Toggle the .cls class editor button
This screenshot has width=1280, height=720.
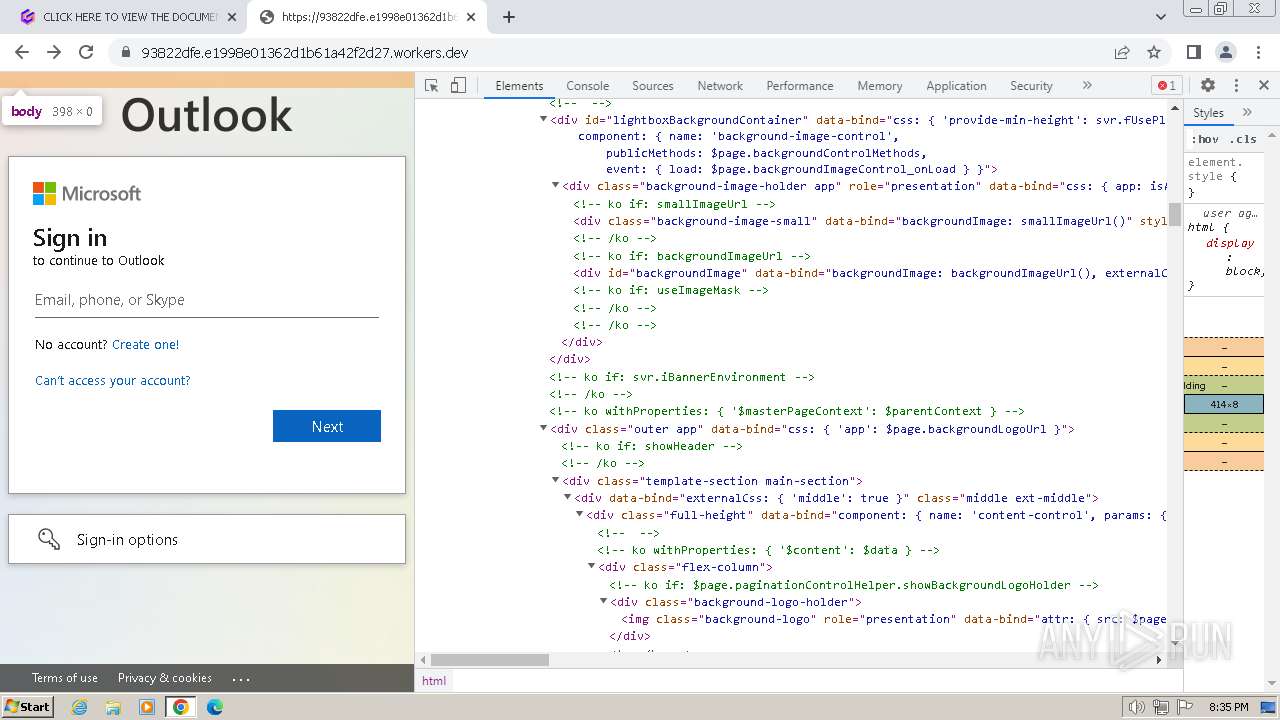point(1243,139)
